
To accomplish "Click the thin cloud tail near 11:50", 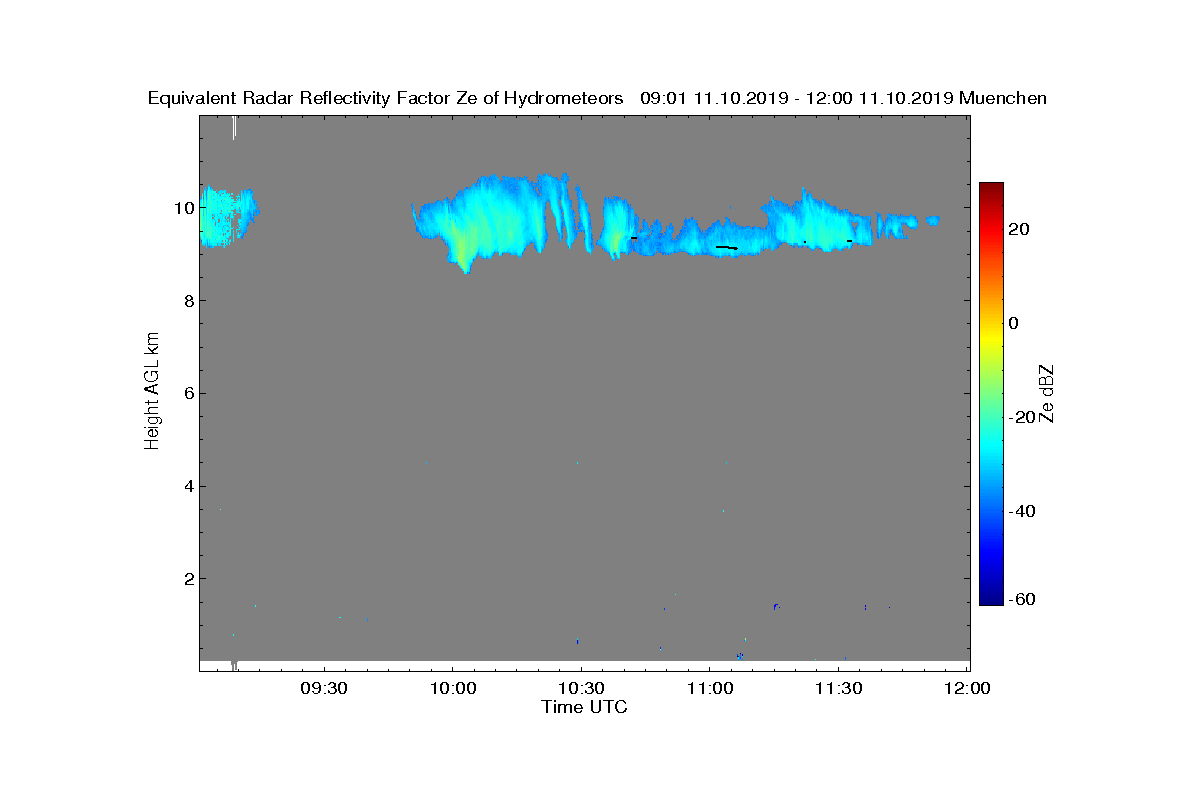I will [933, 219].
